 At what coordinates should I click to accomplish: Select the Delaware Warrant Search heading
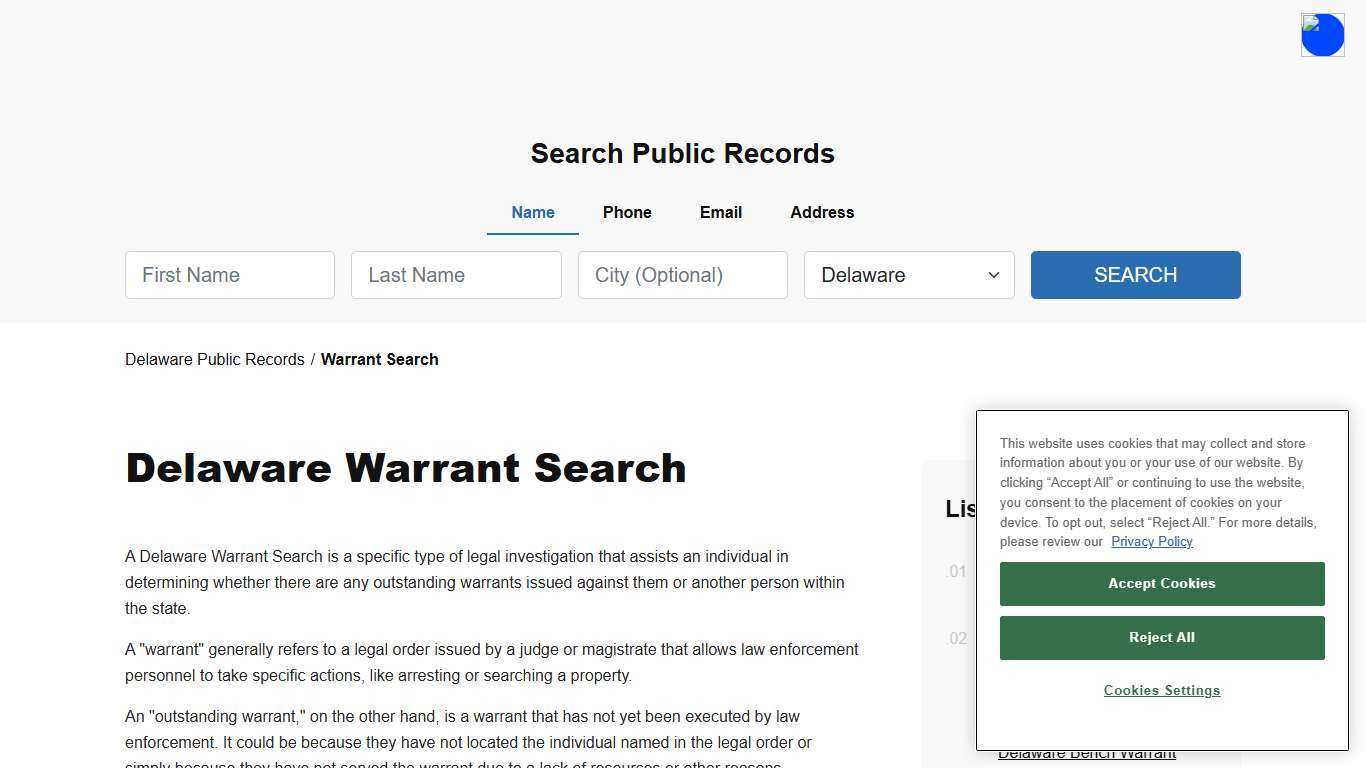click(405, 467)
